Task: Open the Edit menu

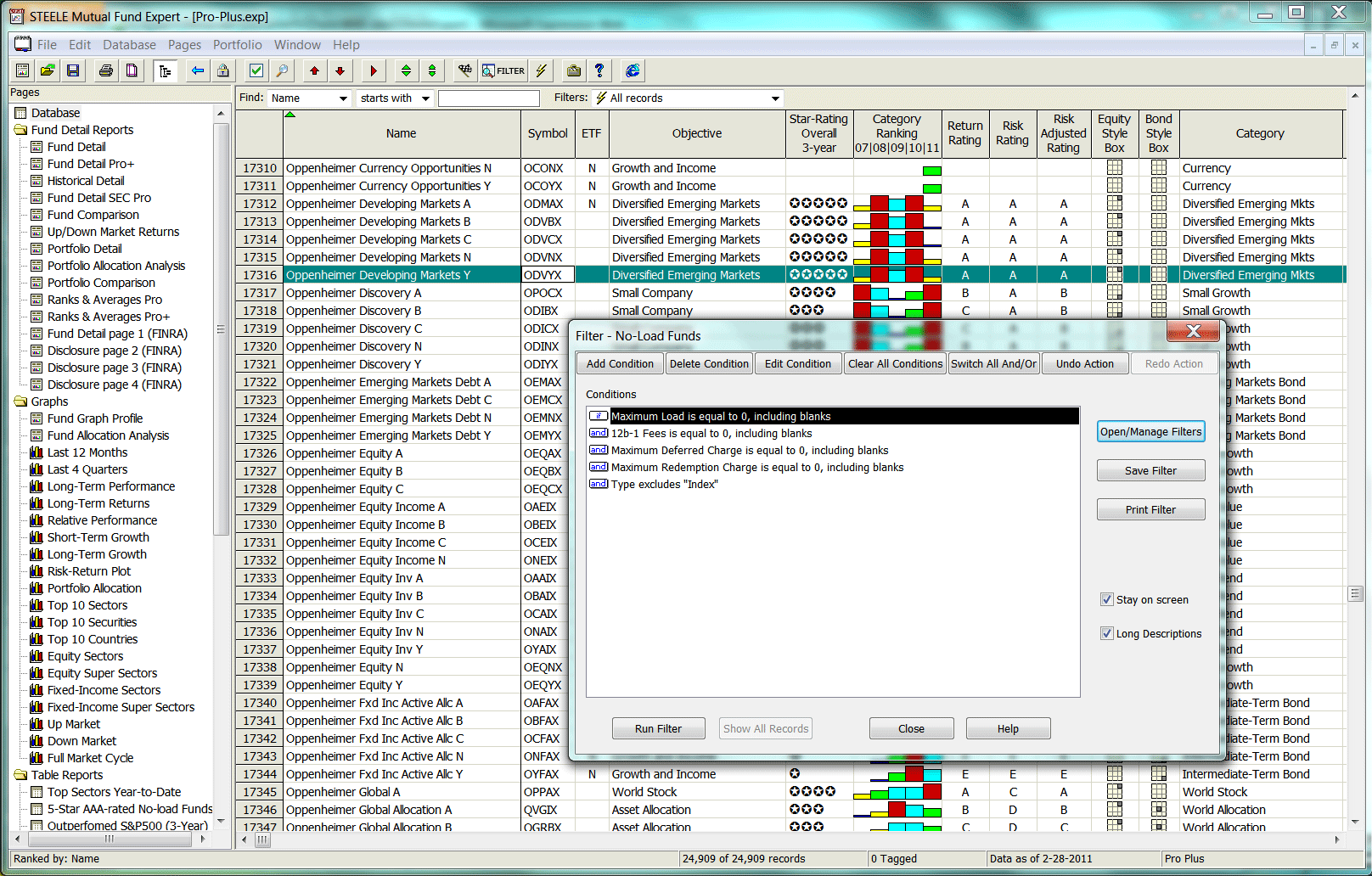Action: [80, 45]
